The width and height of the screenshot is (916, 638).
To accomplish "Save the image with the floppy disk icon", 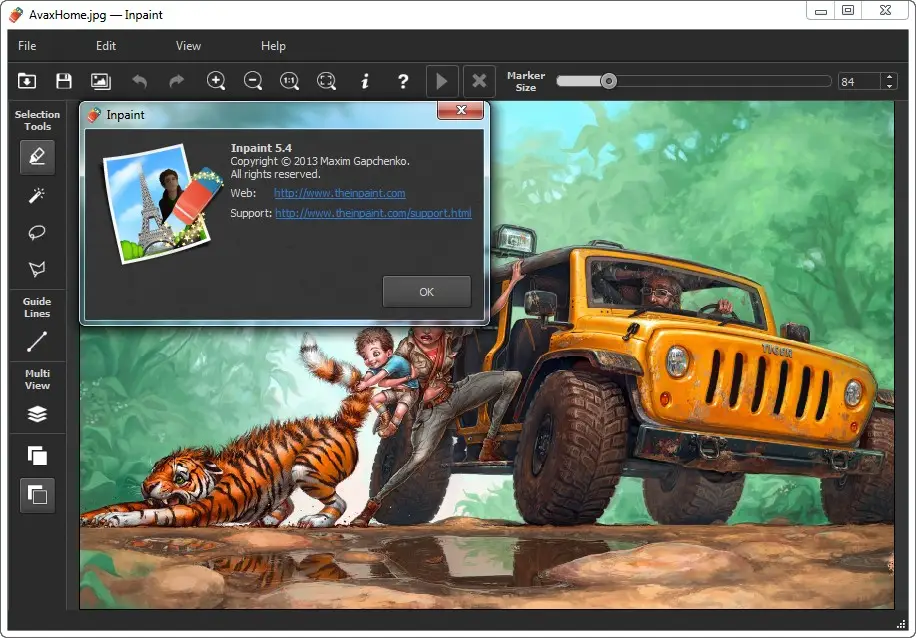I will [64, 81].
